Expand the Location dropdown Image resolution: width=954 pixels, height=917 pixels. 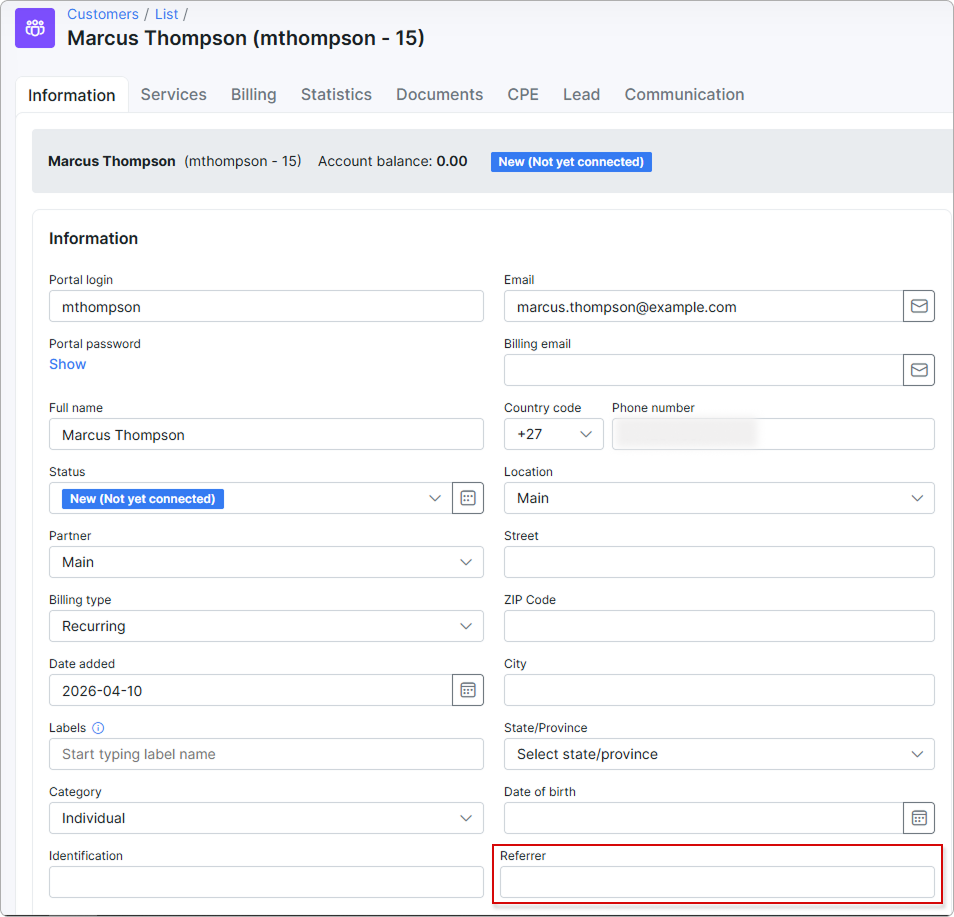click(x=719, y=498)
